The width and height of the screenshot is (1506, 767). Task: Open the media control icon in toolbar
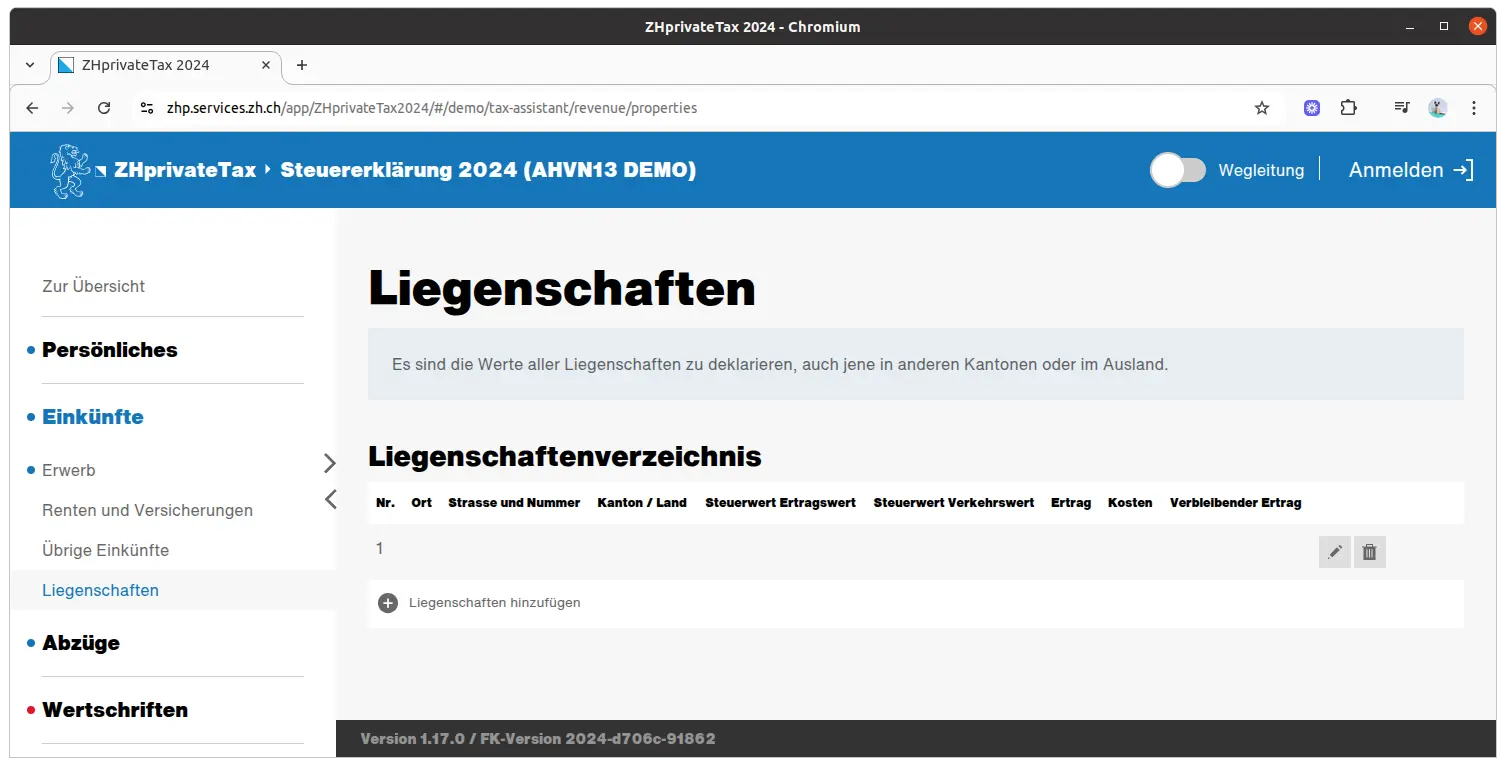tap(1402, 108)
